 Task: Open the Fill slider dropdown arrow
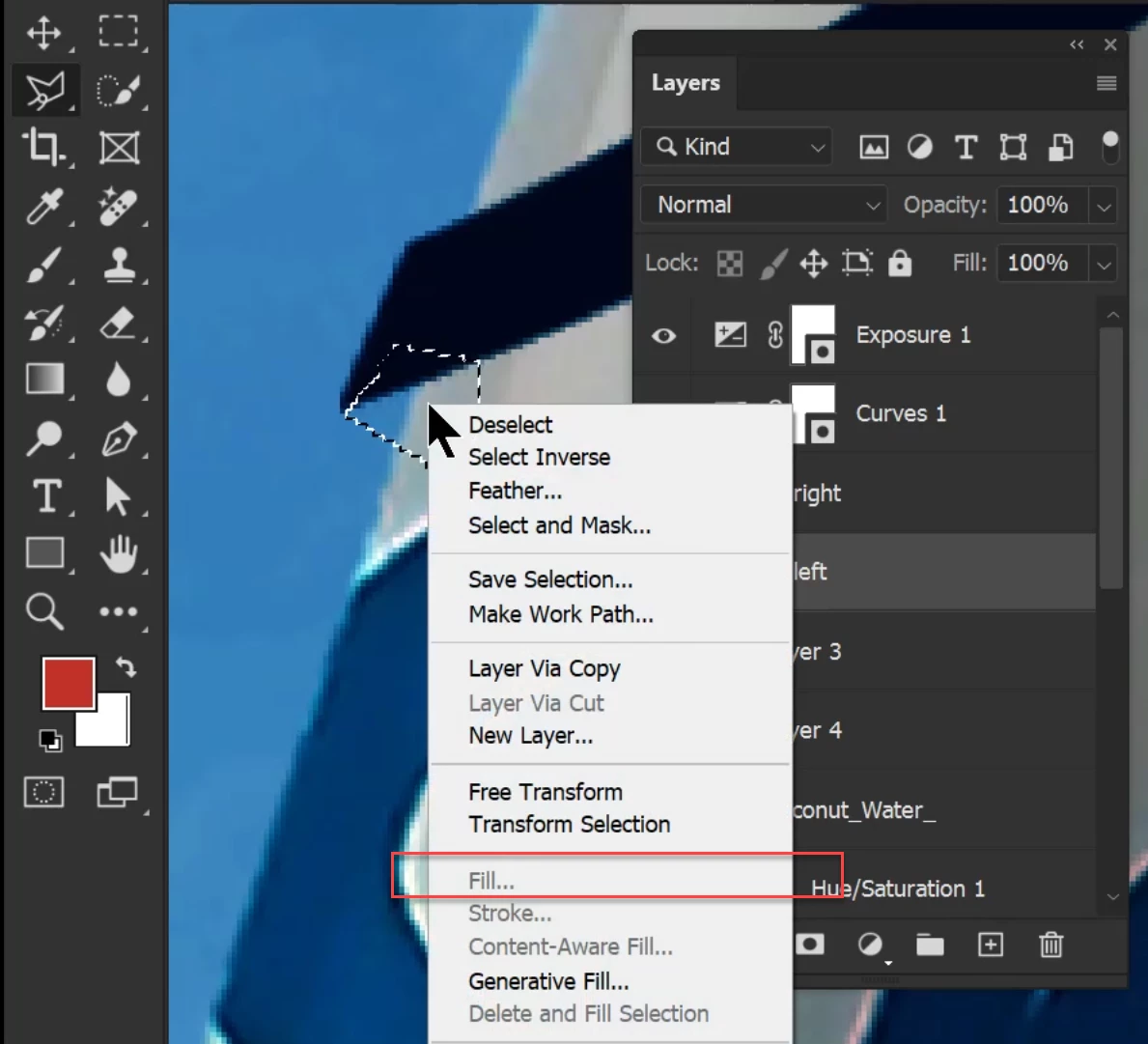(x=1104, y=264)
